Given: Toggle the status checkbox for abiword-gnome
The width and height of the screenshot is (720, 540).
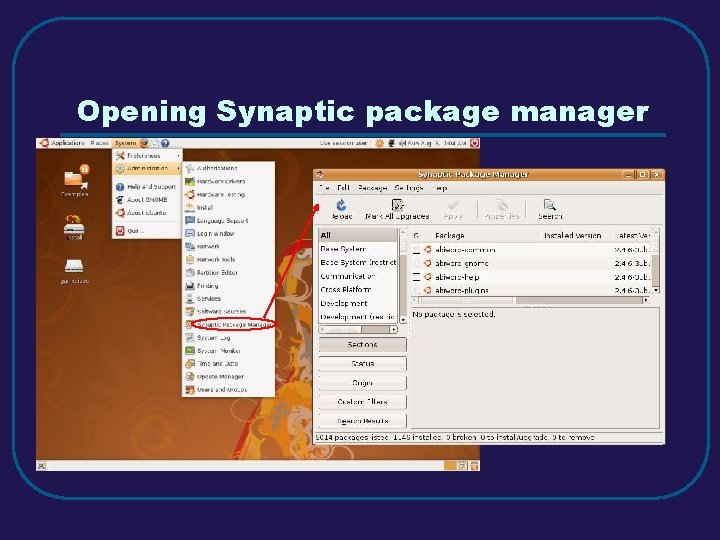Looking at the screenshot, I should pyautogui.click(x=416, y=264).
